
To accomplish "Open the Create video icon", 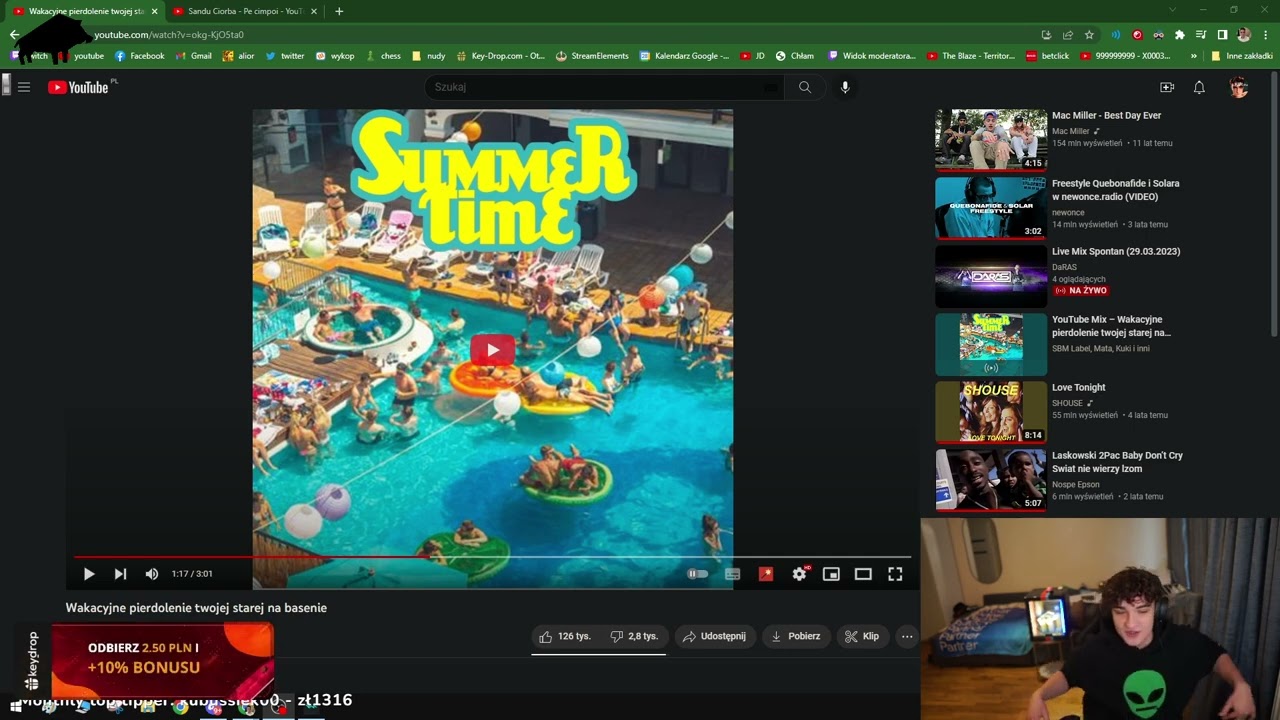I will (x=1166, y=87).
